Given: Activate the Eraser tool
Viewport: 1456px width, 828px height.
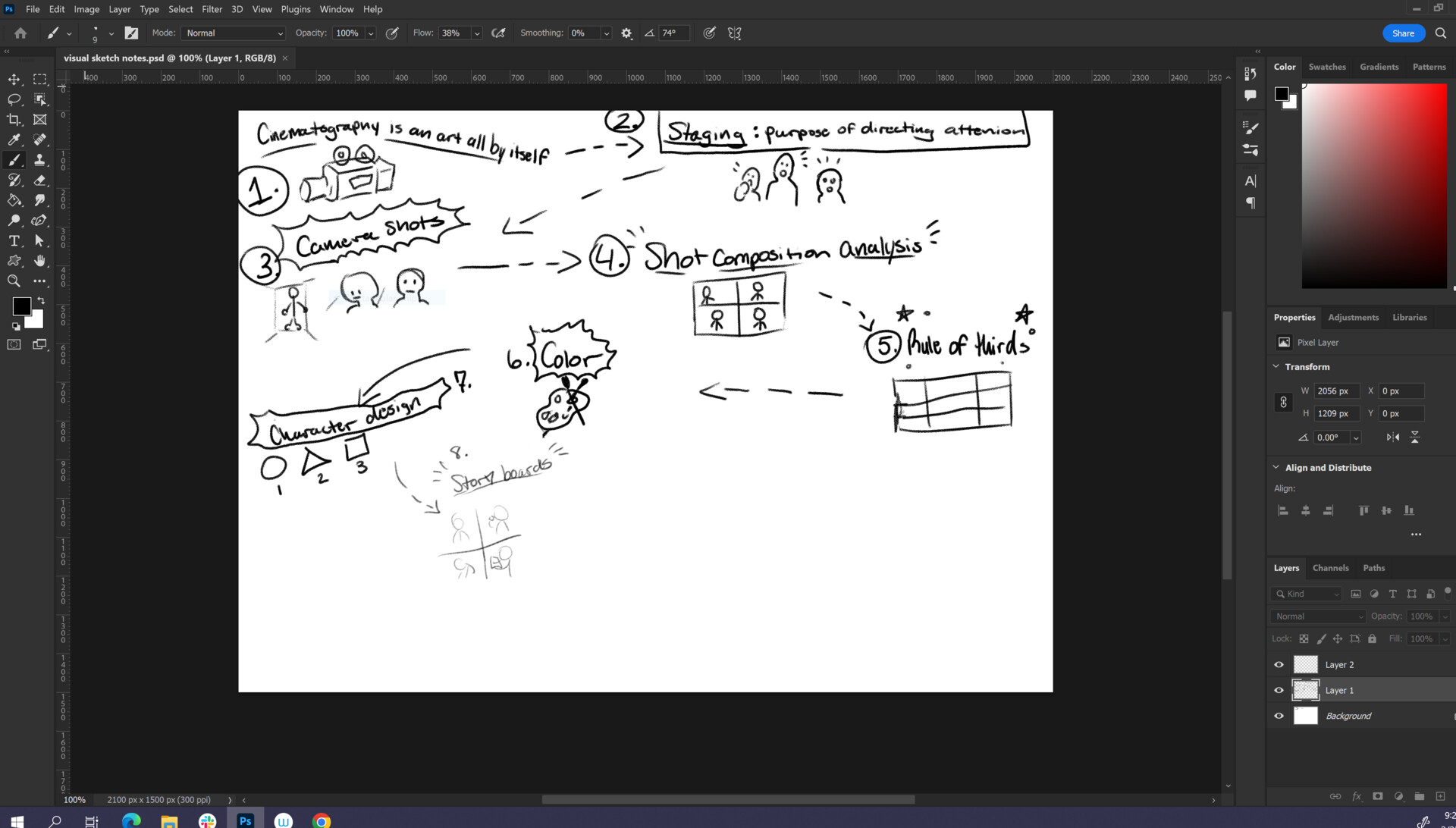Looking at the screenshot, I should click(40, 180).
